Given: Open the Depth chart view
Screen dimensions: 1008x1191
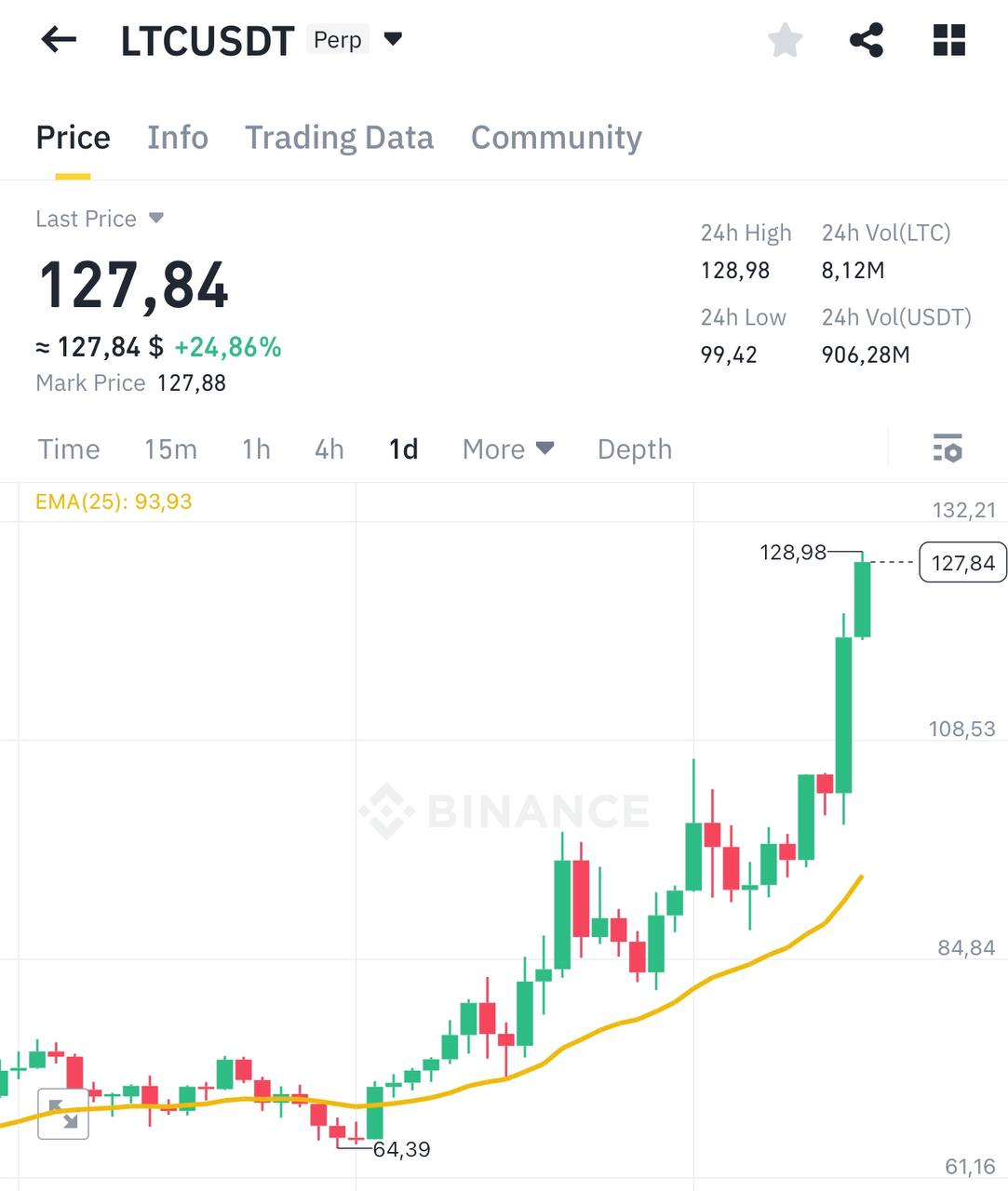Looking at the screenshot, I should [634, 449].
